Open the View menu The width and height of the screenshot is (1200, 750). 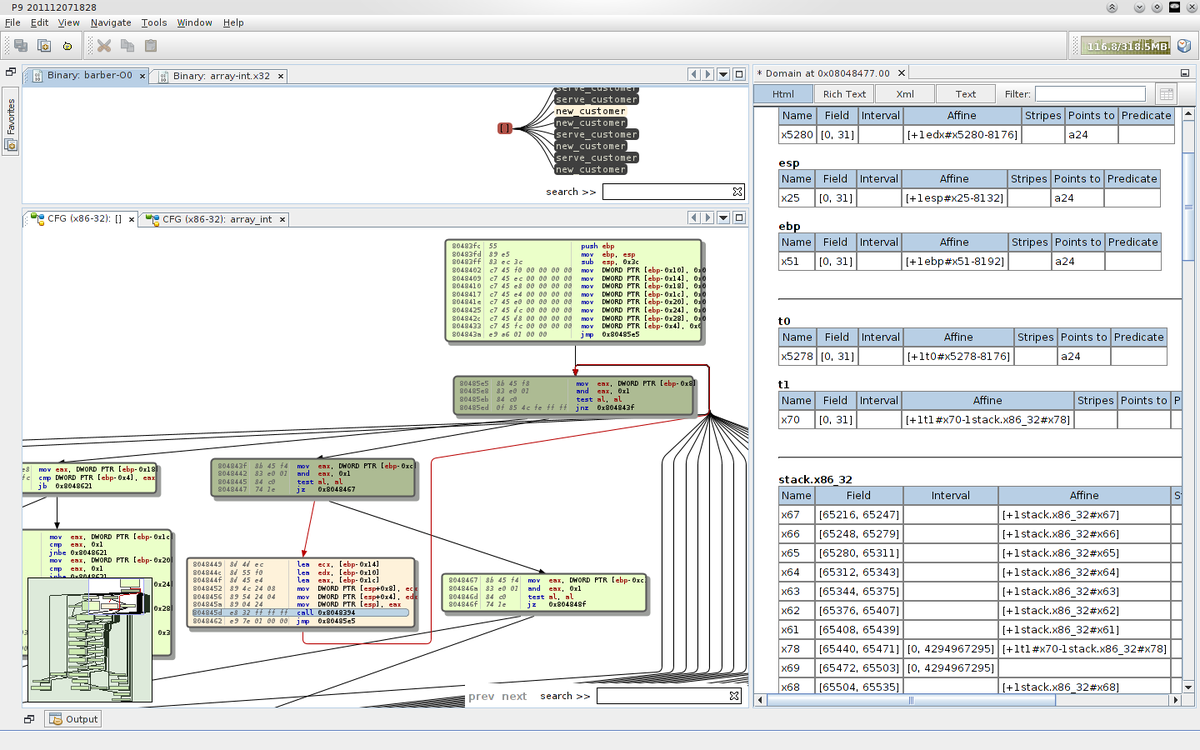pyautogui.click(x=69, y=22)
